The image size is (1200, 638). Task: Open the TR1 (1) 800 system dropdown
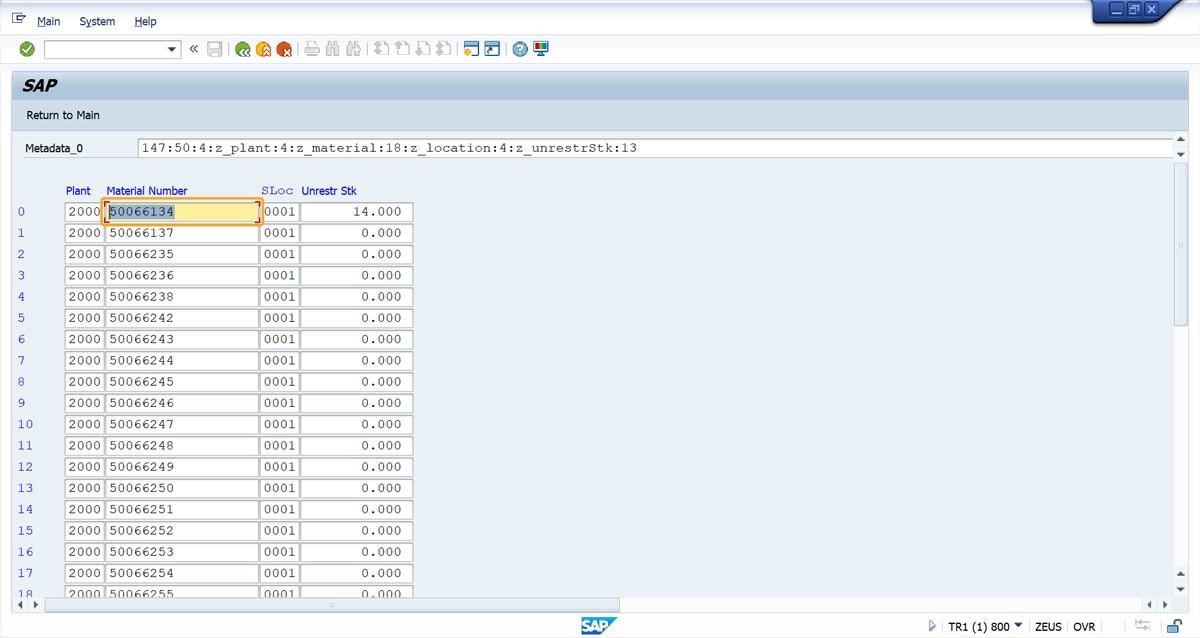point(1018,626)
